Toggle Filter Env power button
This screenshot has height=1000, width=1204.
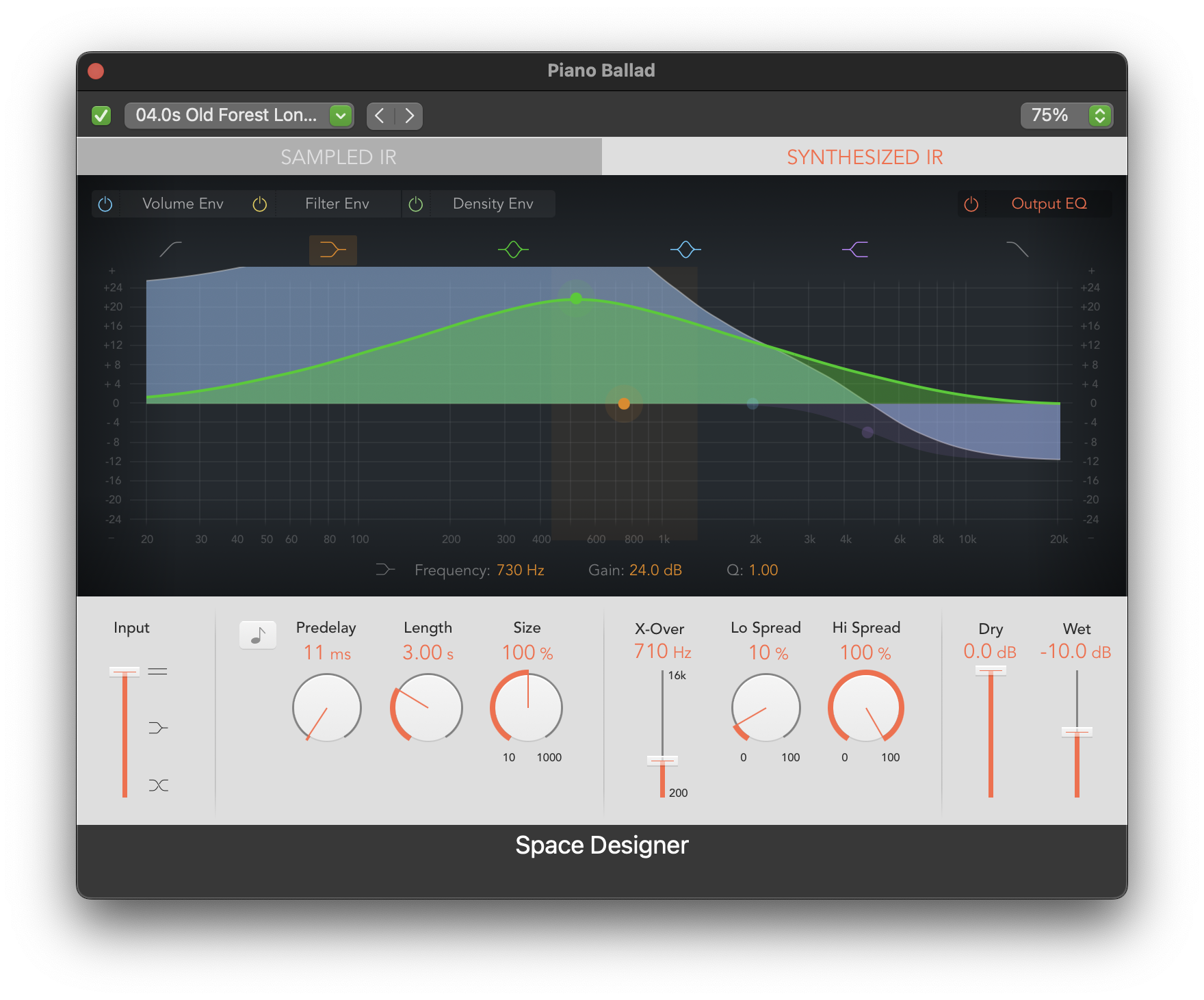[260, 204]
